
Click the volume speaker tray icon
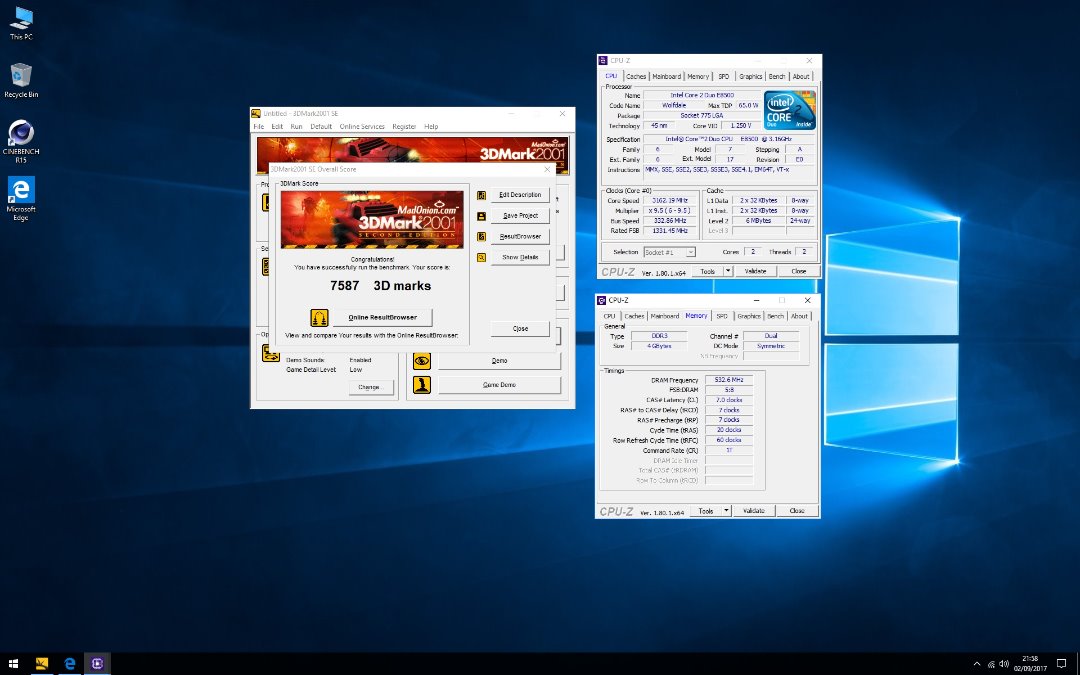point(1004,664)
